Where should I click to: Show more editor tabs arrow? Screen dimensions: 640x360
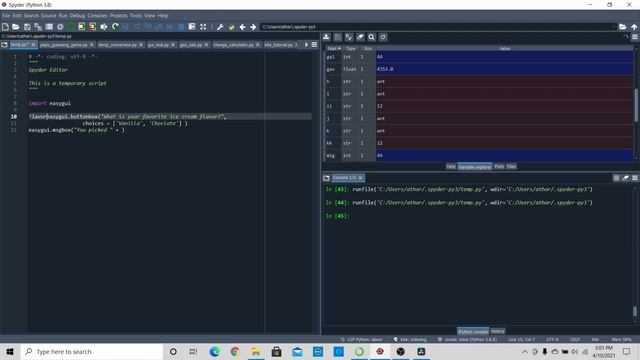pyautogui.click(x=306, y=44)
